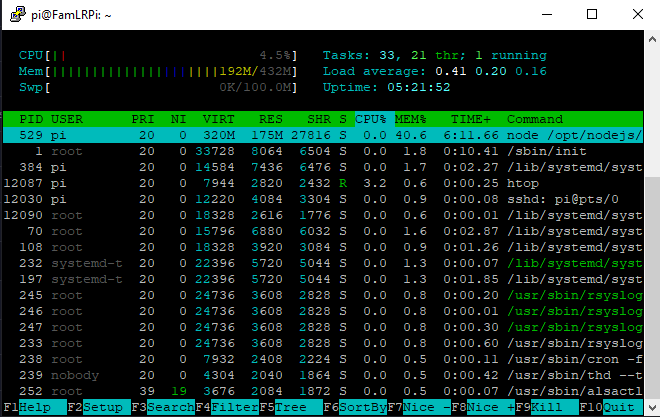Click the CPU usage meter bar
660x417 pixels.
pyautogui.click(x=158, y=56)
